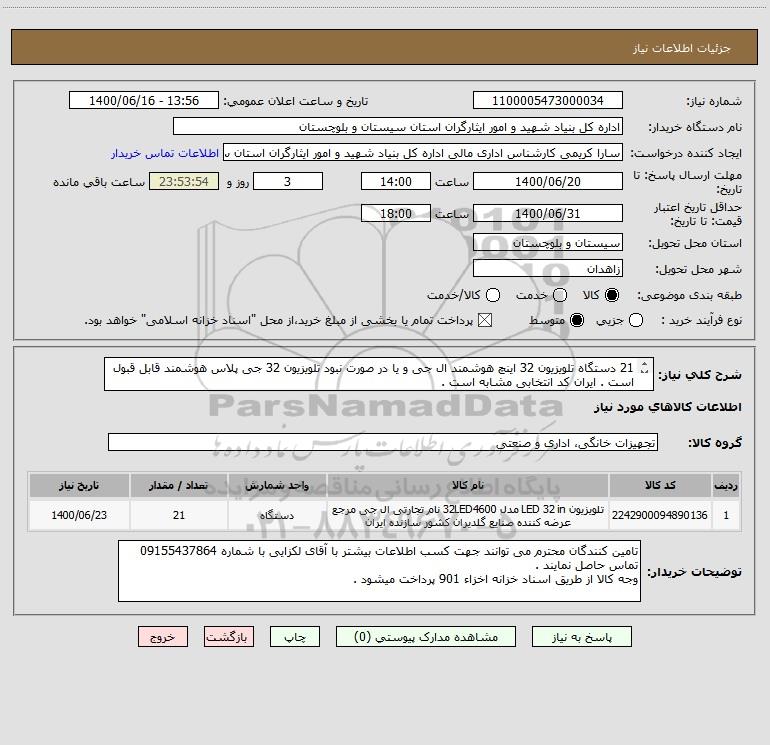Click the بازگشت back button
Viewport: 770px width, 745px height.
229,637
